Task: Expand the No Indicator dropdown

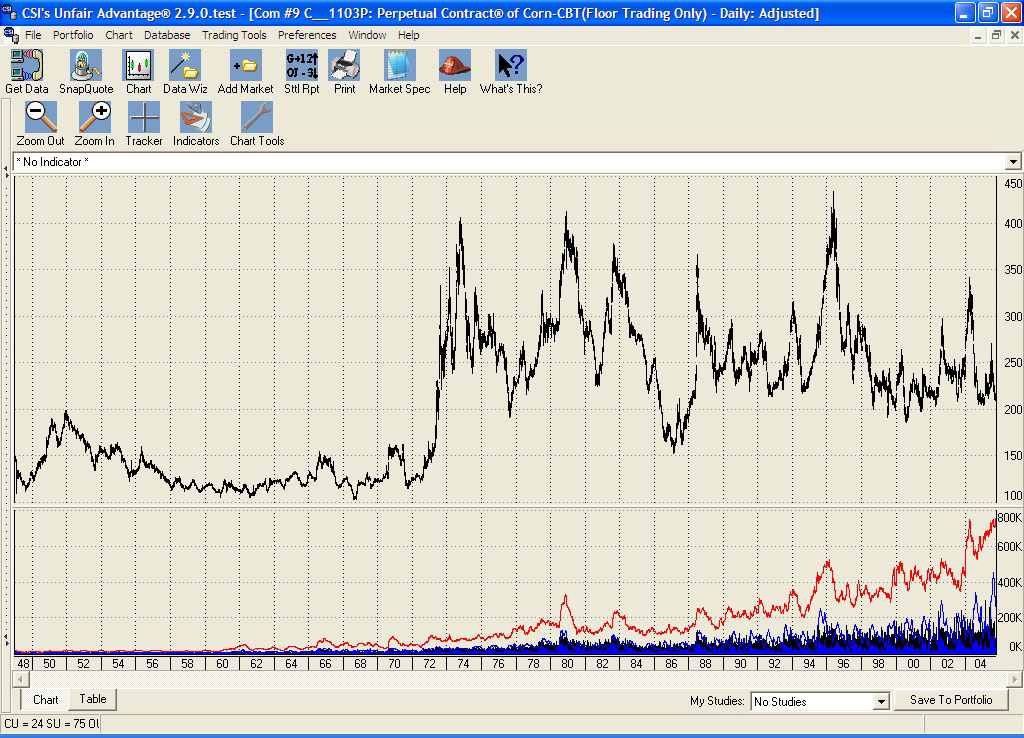Action: pos(1013,161)
